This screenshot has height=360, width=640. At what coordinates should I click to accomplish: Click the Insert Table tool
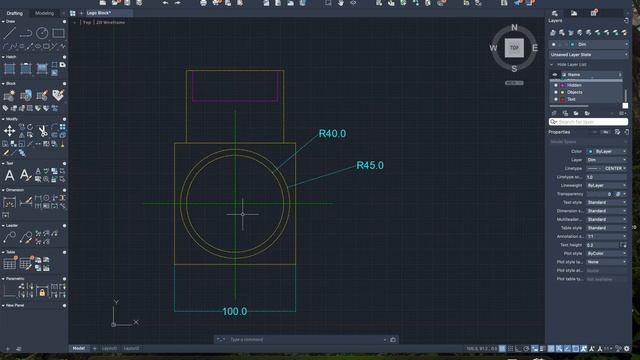tap(9, 264)
